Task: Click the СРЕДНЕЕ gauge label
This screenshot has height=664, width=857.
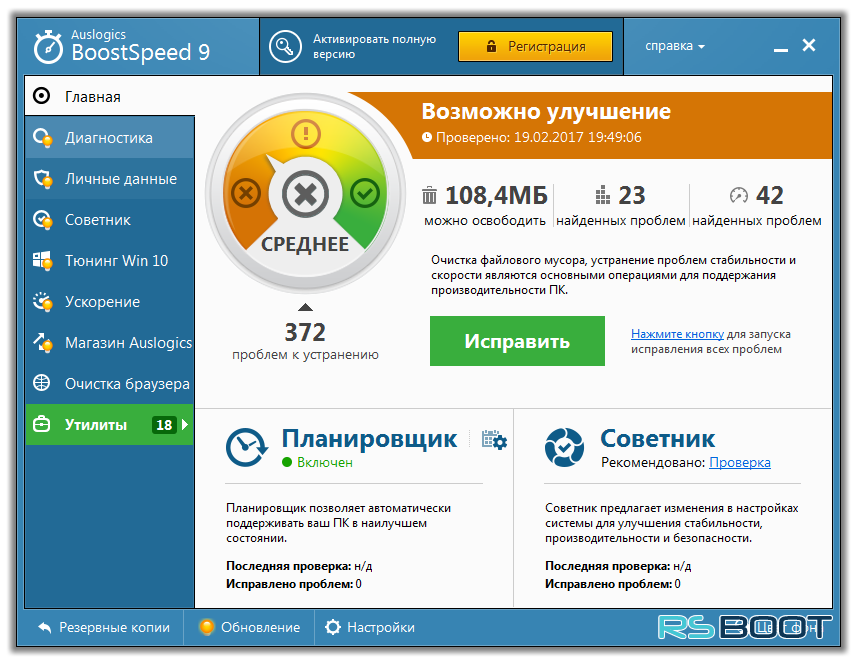Action: click(x=305, y=244)
